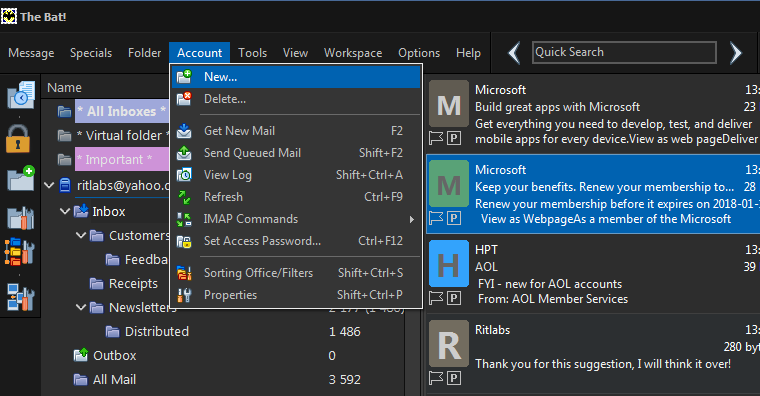This screenshot has height=396, width=760.
Task: Open the scheduler icon with clock in sidebar
Action: pyautogui.click(x=20, y=95)
